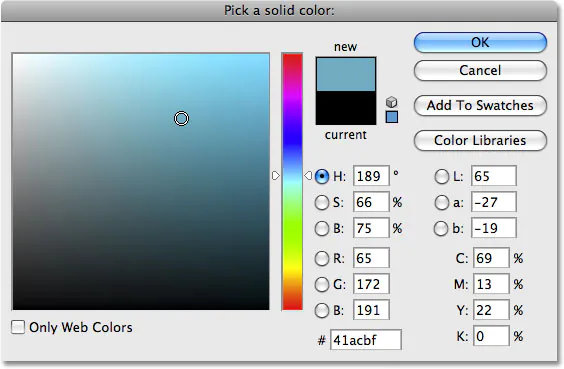Viewport: 564px width, 369px height.
Task: Select the G green radio button
Action: 322,284
